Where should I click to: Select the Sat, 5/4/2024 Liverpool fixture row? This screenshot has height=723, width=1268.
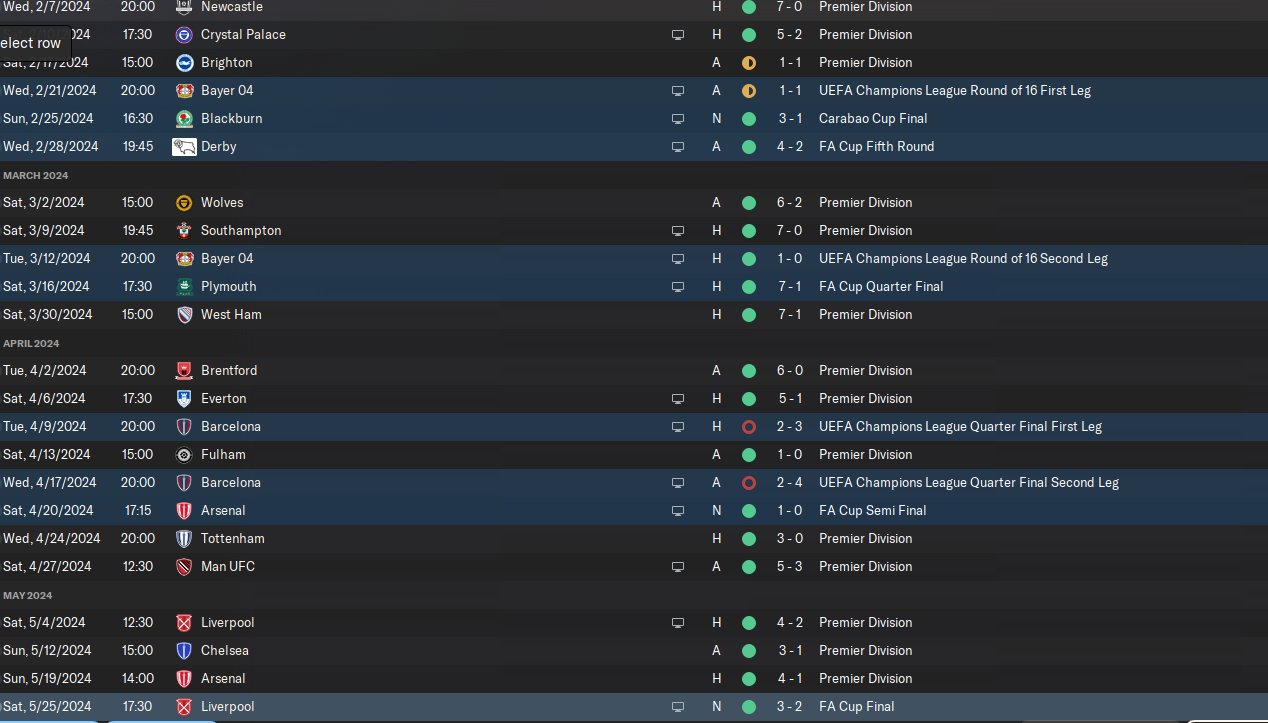tap(634, 622)
